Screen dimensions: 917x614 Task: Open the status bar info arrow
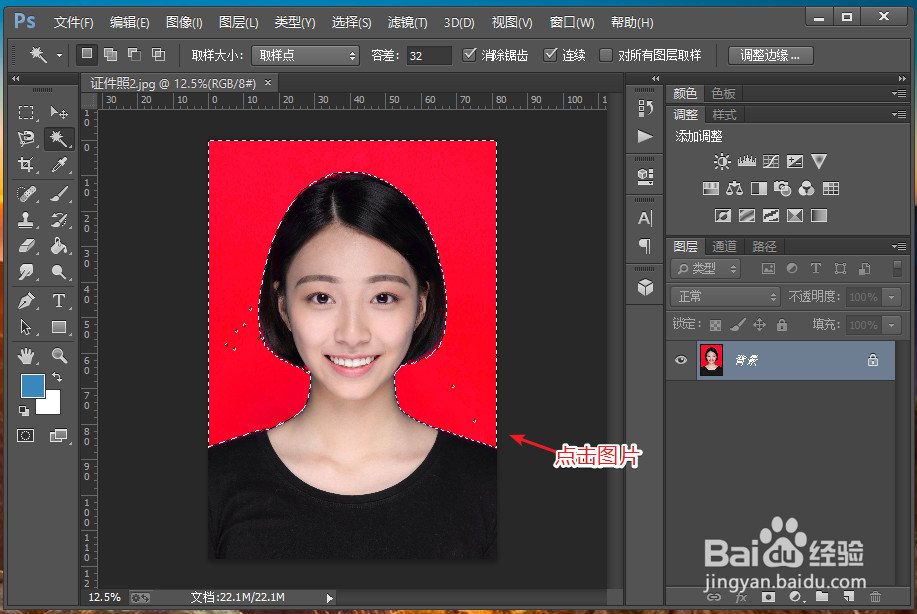329,598
